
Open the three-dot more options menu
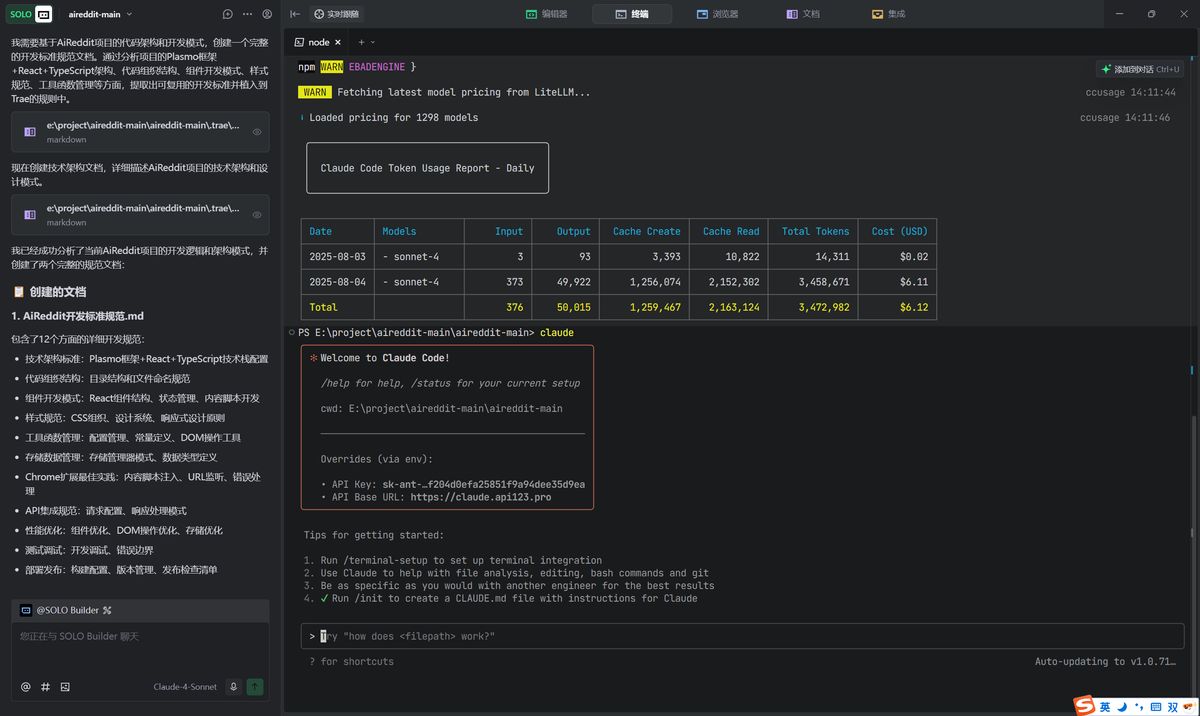pyautogui.click(x=247, y=15)
